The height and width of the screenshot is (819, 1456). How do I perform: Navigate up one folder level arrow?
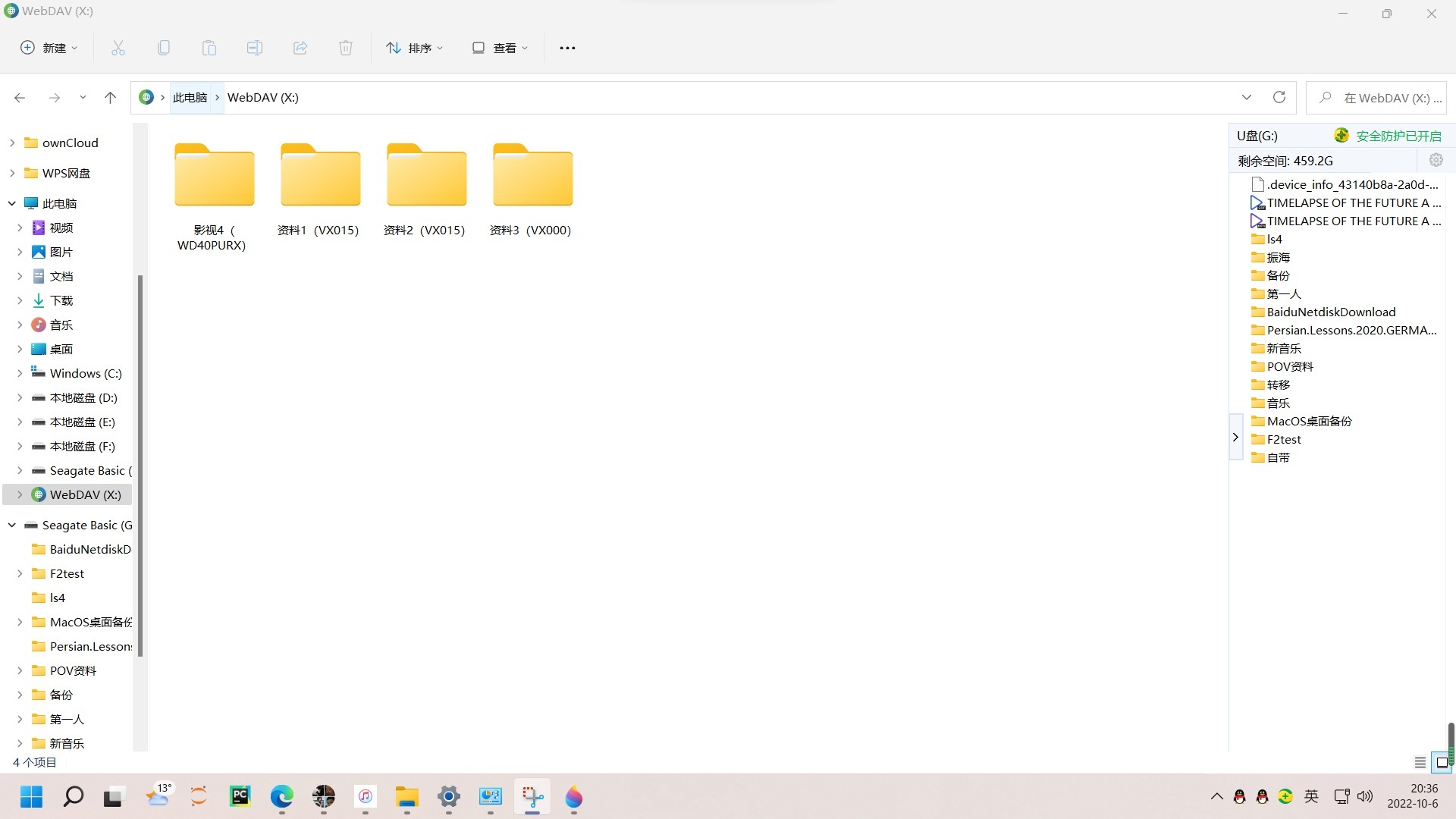point(110,97)
